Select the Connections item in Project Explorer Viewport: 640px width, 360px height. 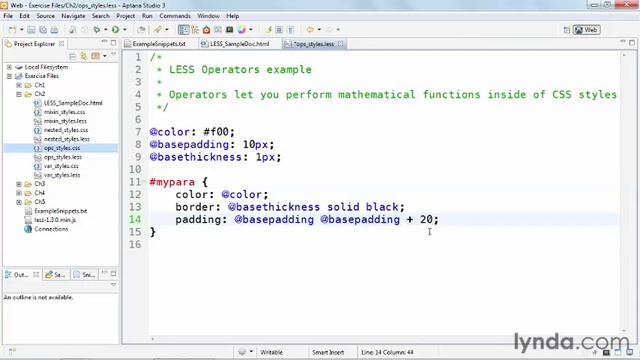point(51,229)
